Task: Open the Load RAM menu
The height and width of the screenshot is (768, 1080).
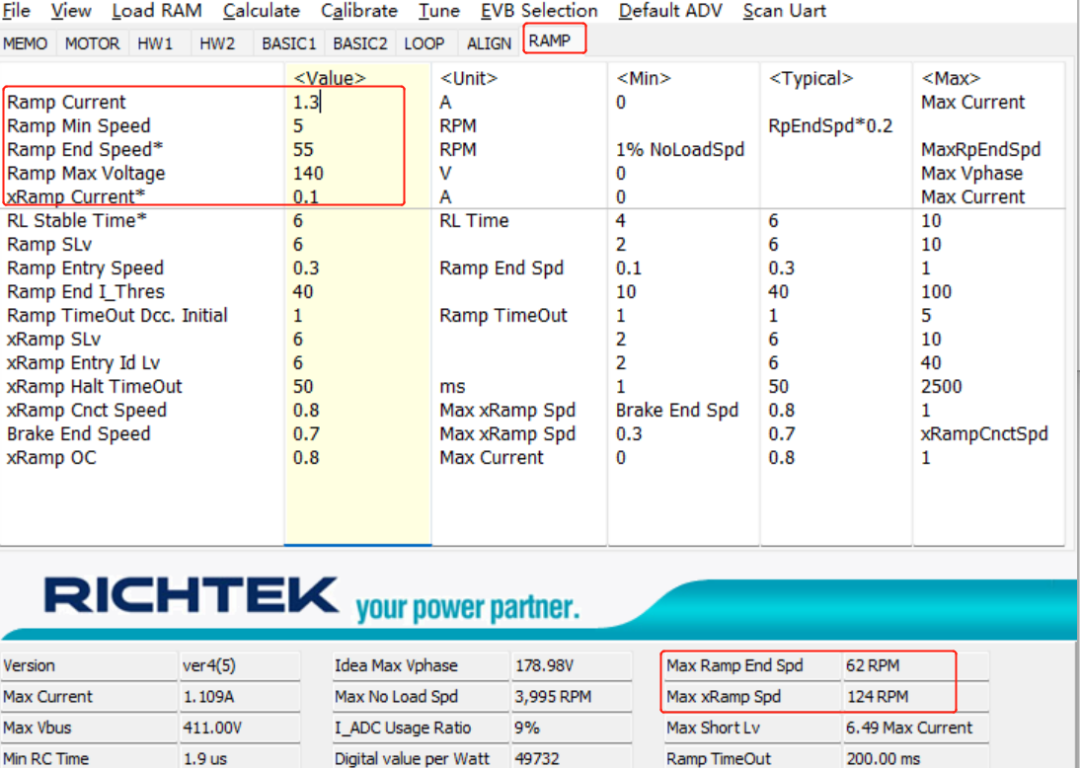Action: [x=156, y=11]
